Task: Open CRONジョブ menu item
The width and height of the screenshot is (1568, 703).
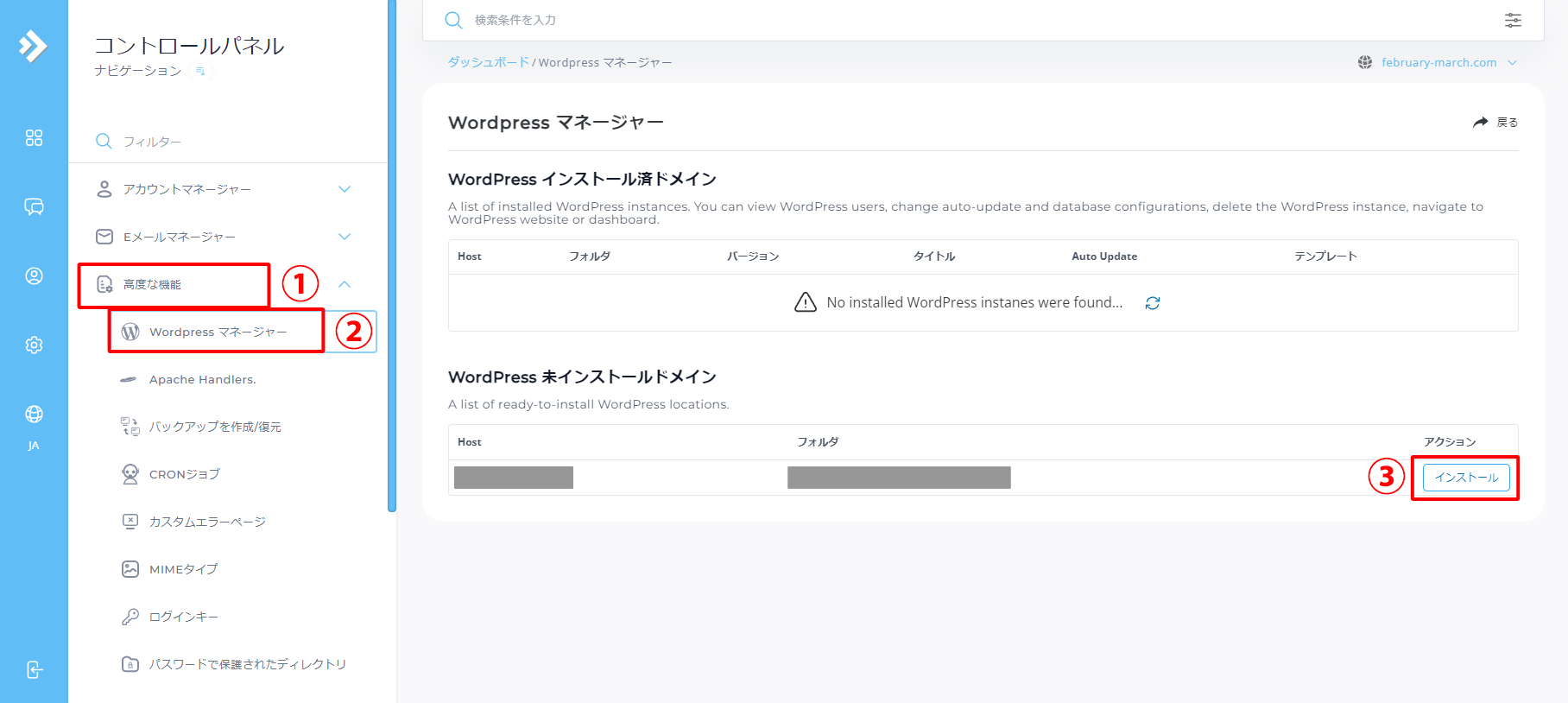Action: [x=184, y=474]
